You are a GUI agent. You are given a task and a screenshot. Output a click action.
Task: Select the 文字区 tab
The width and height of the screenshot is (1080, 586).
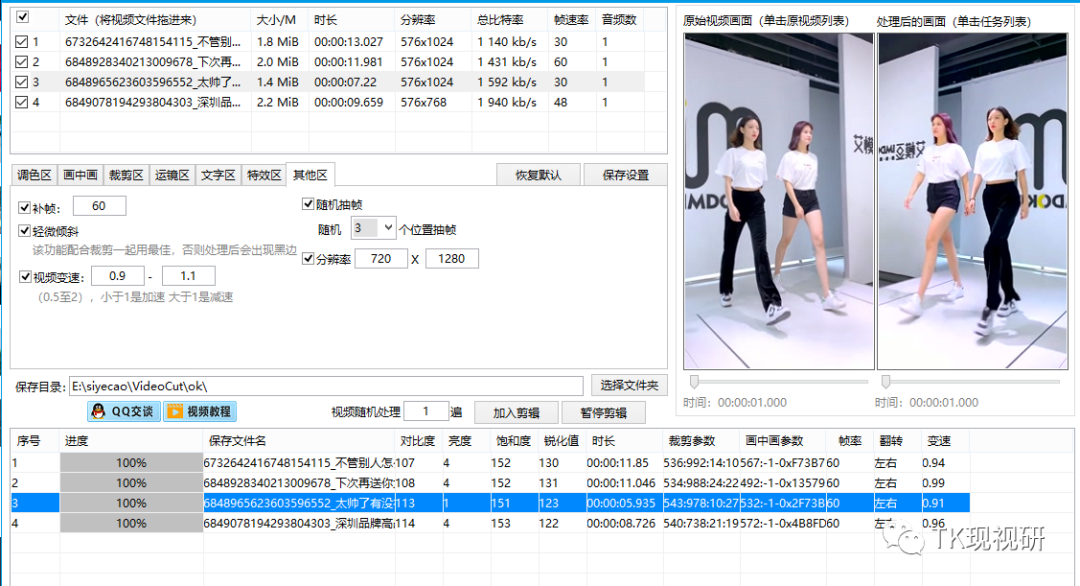click(218, 175)
